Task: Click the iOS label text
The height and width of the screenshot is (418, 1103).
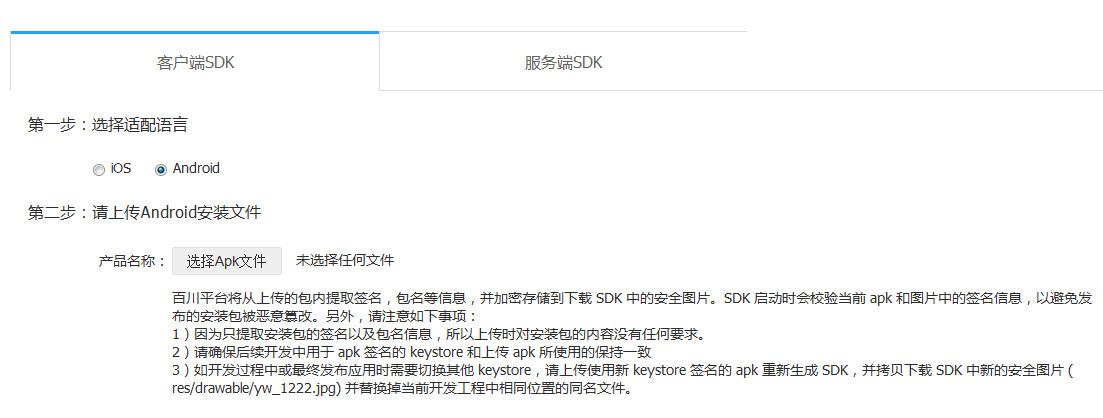Action: click(x=120, y=168)
